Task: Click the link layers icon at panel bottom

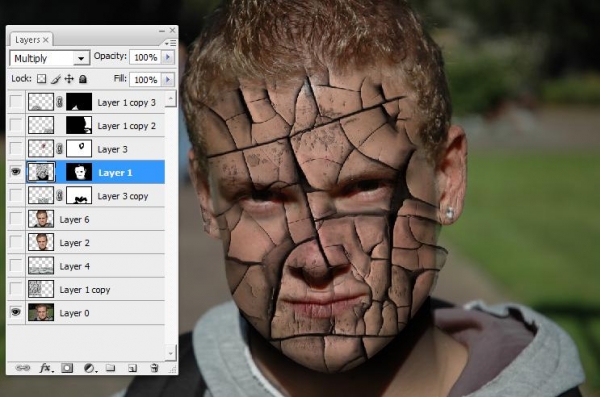Action: pyautogui.click(x=23, y=368)
